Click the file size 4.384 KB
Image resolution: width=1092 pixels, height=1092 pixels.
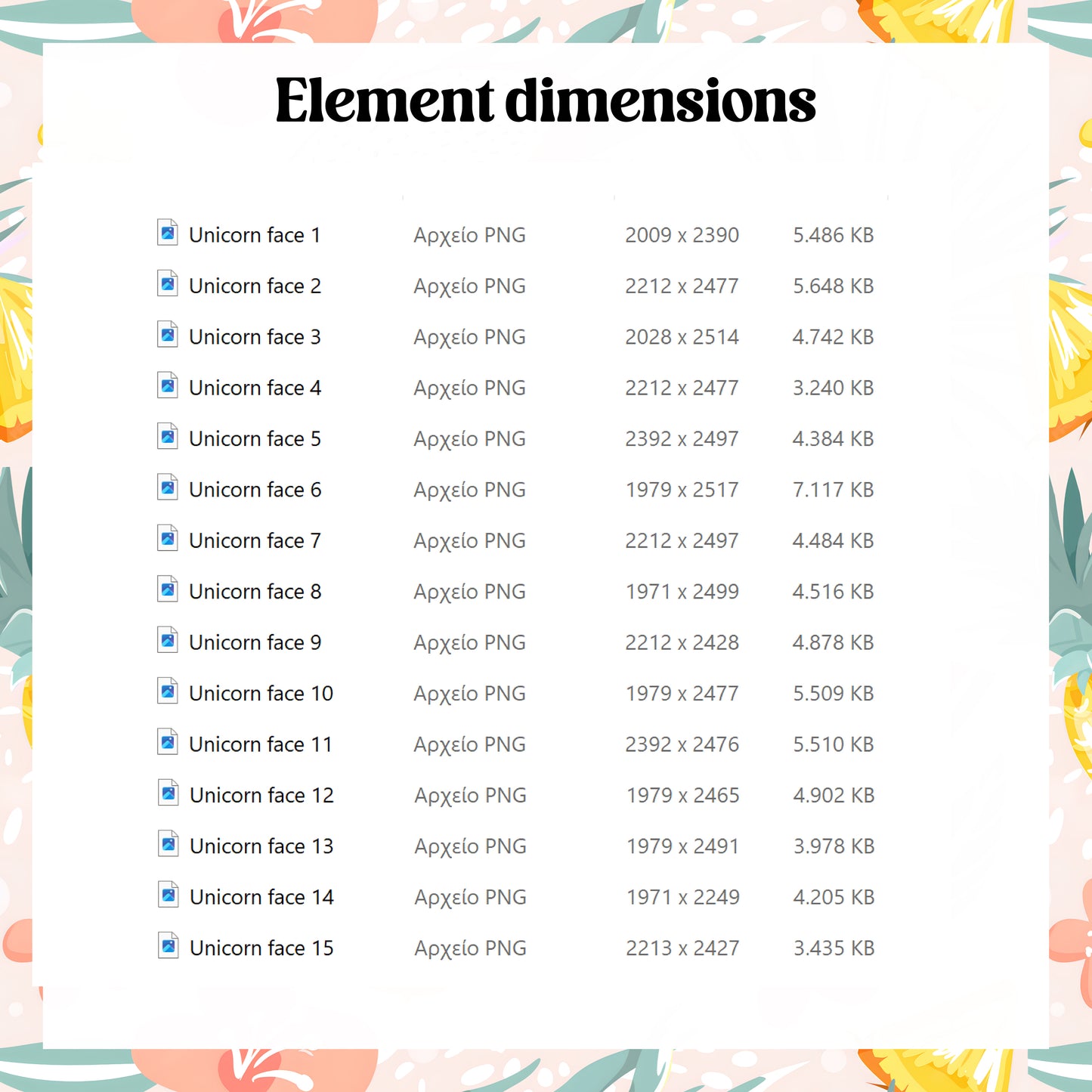(x=833, y=438)
